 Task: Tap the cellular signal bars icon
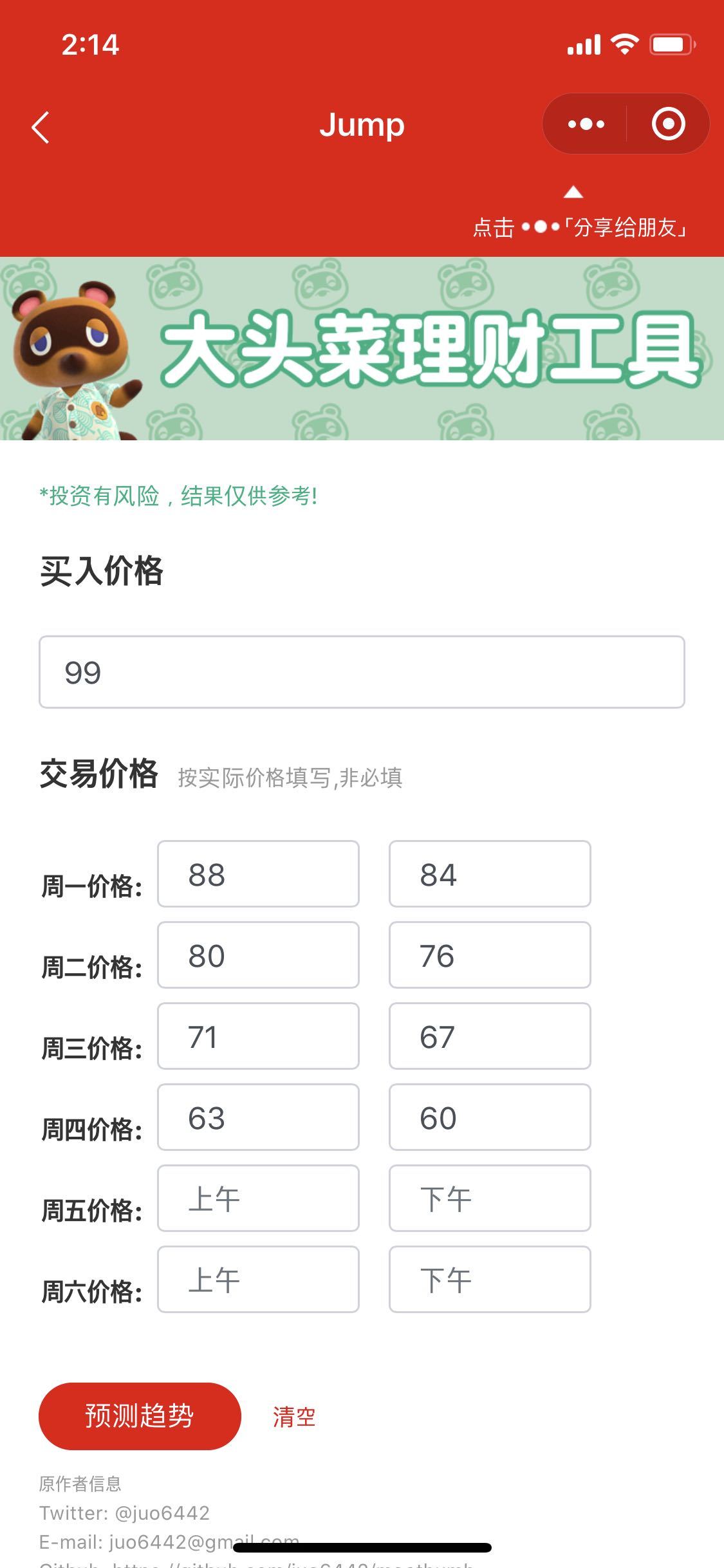pos(584,45)
